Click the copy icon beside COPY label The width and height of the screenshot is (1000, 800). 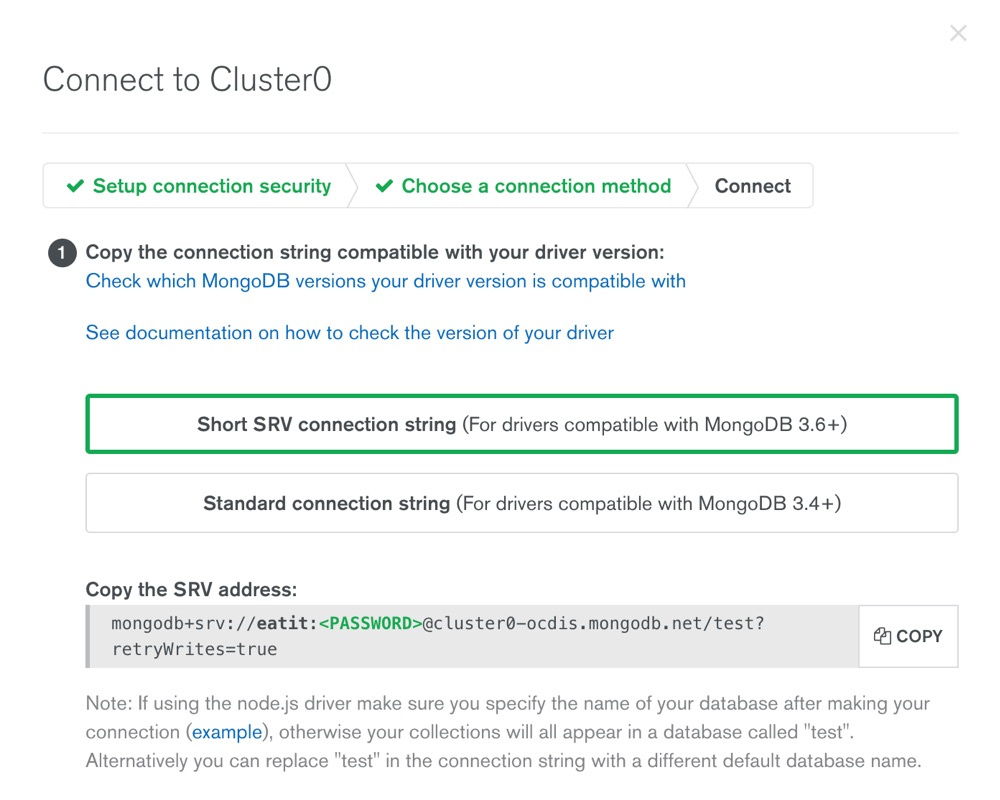(881, 636)
